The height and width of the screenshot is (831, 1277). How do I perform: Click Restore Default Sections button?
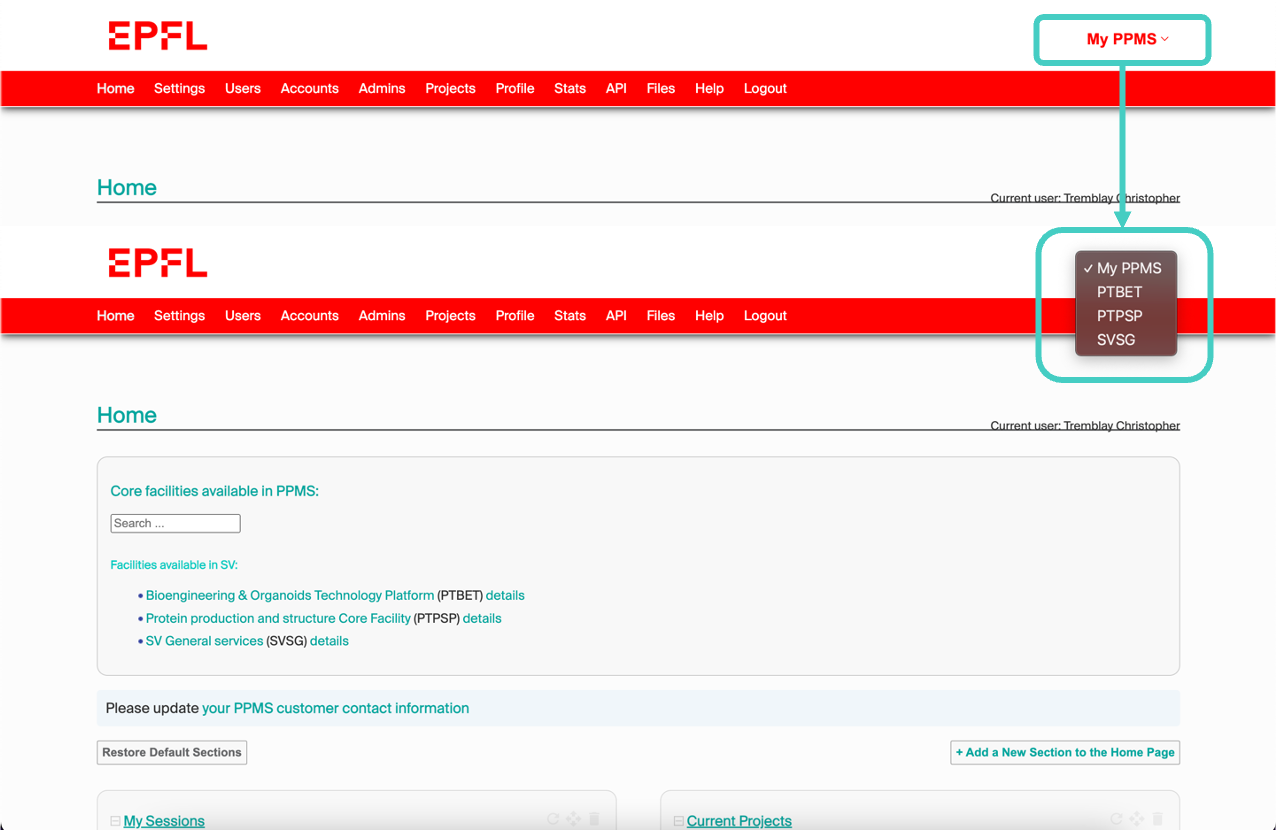click(172, 752)
